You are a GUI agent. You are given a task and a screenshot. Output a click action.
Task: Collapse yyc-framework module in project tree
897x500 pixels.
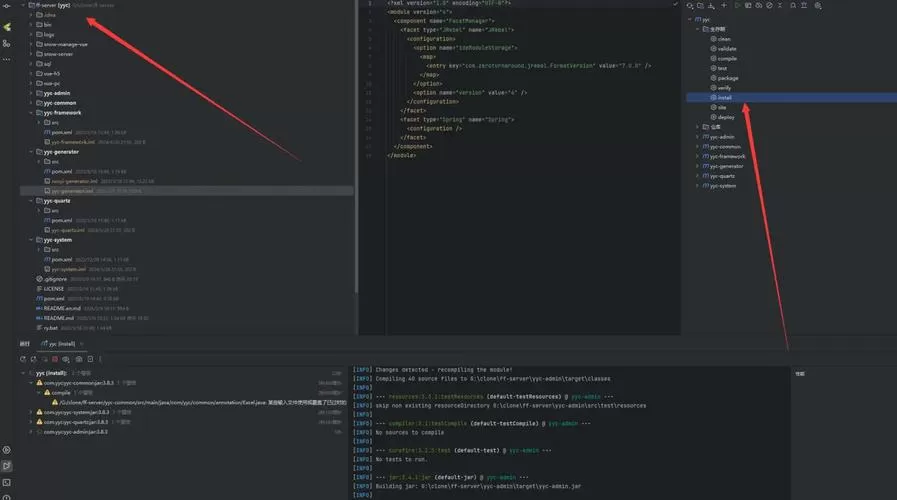pyautogui.click(x=31, y=113)
